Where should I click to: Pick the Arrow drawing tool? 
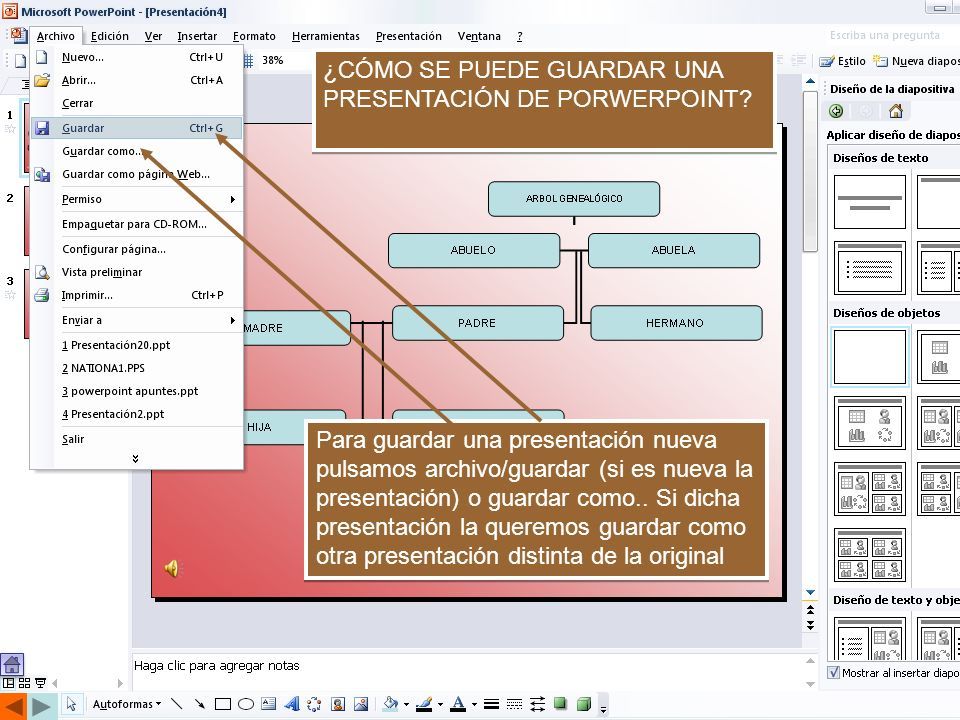[199, 704]
